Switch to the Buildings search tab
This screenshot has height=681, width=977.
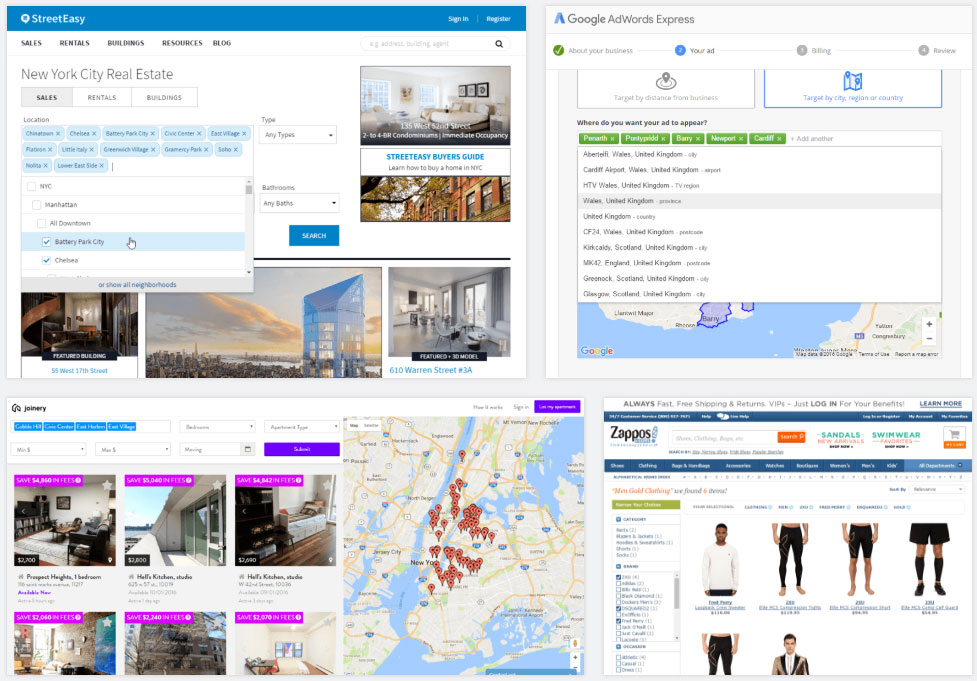pos(164,98)
